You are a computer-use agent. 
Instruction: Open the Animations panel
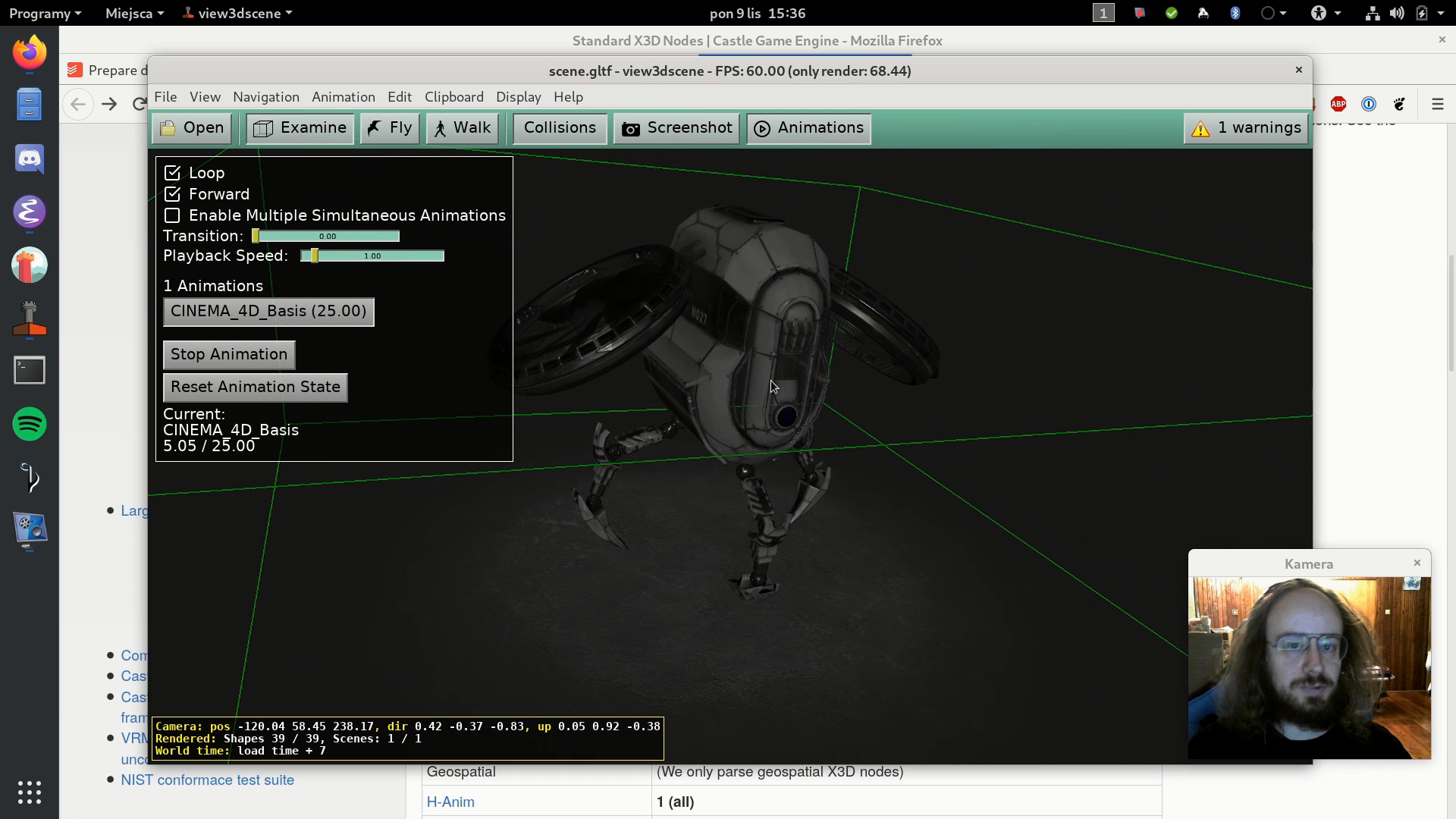[x=808, y=128]
